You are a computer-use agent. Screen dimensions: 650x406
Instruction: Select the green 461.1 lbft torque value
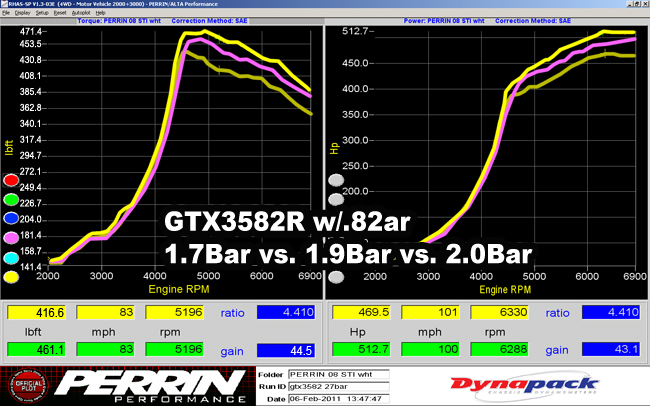pyautogui.click(x=36, y=350)
